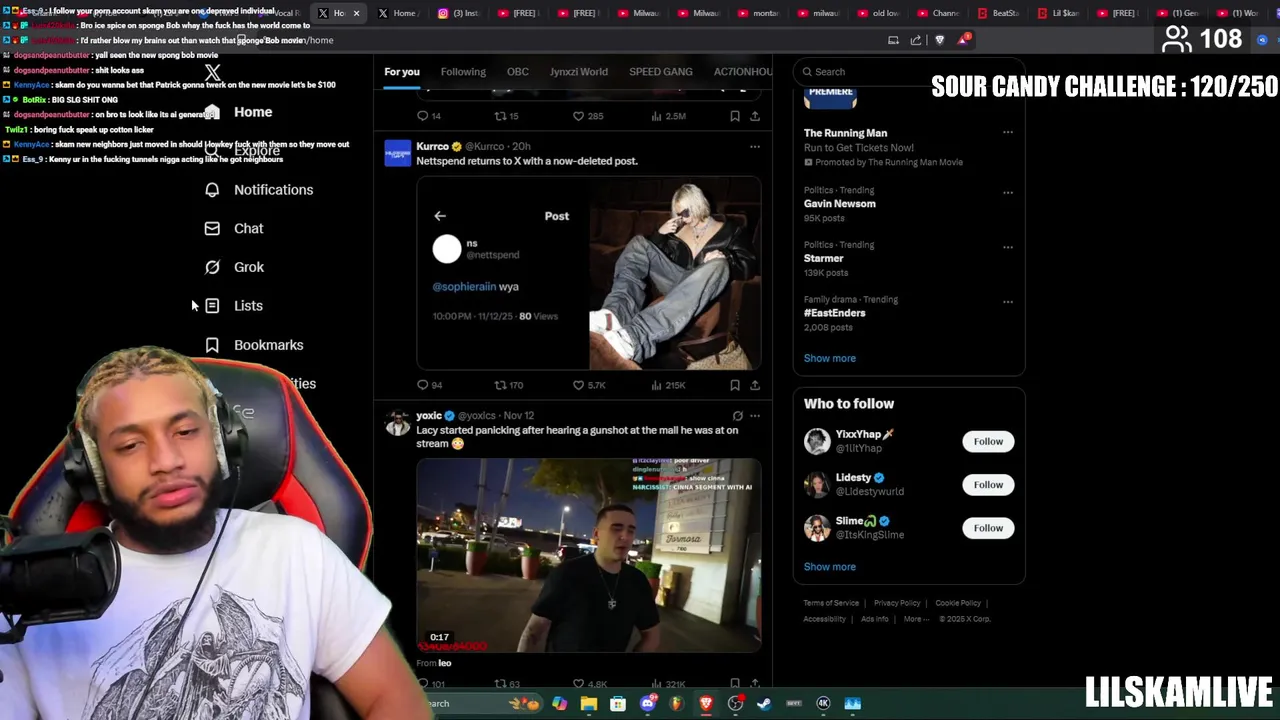Image resolution: width=1280 pixels, height=720 pixels.
Task: Open Grok from the sidebar
Action: point(234,267)
